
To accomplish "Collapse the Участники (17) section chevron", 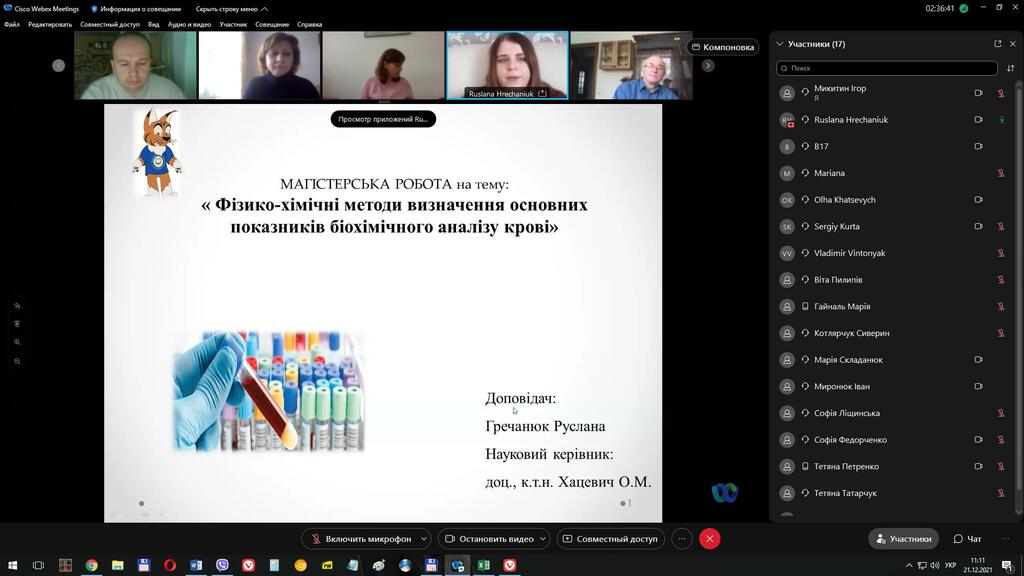I will (x=779, y=44).
